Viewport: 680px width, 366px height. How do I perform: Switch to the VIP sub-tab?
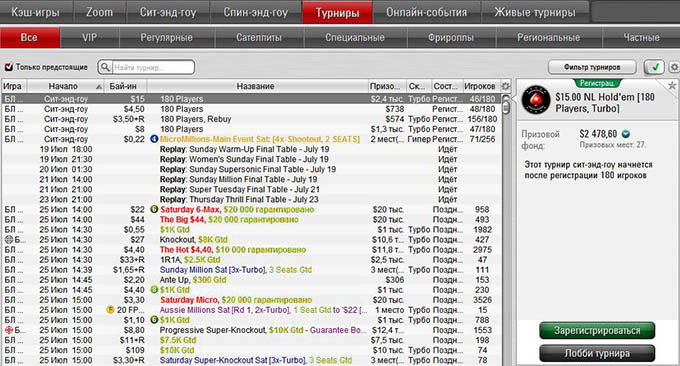tap(89, 38)
